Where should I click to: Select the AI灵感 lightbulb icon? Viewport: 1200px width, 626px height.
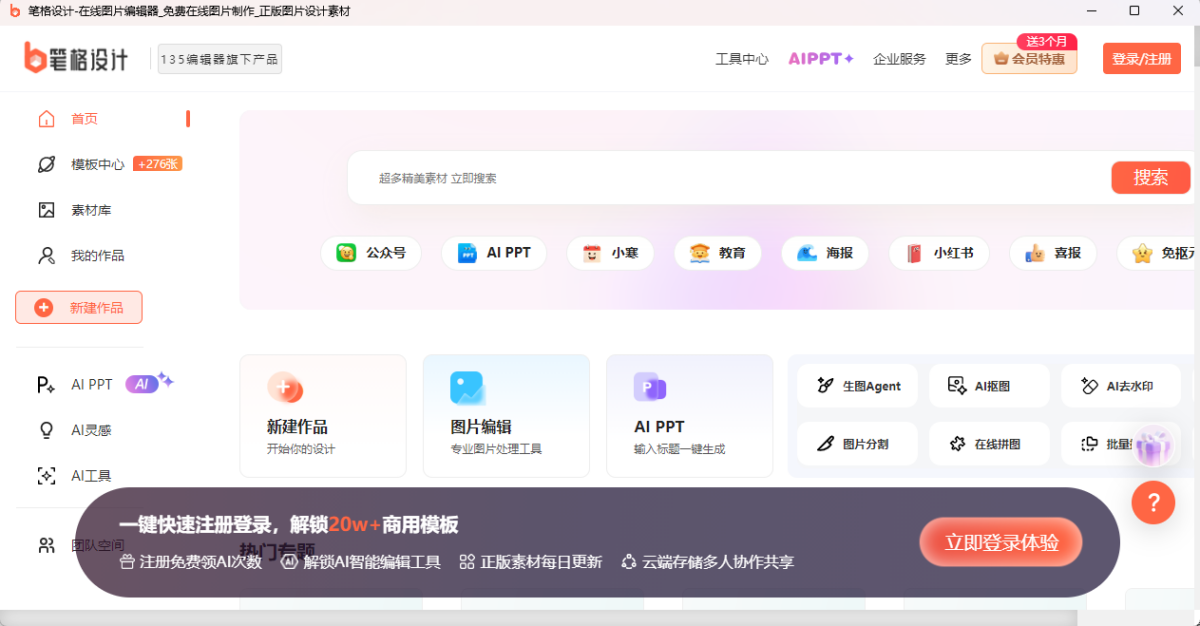(46, 430)
